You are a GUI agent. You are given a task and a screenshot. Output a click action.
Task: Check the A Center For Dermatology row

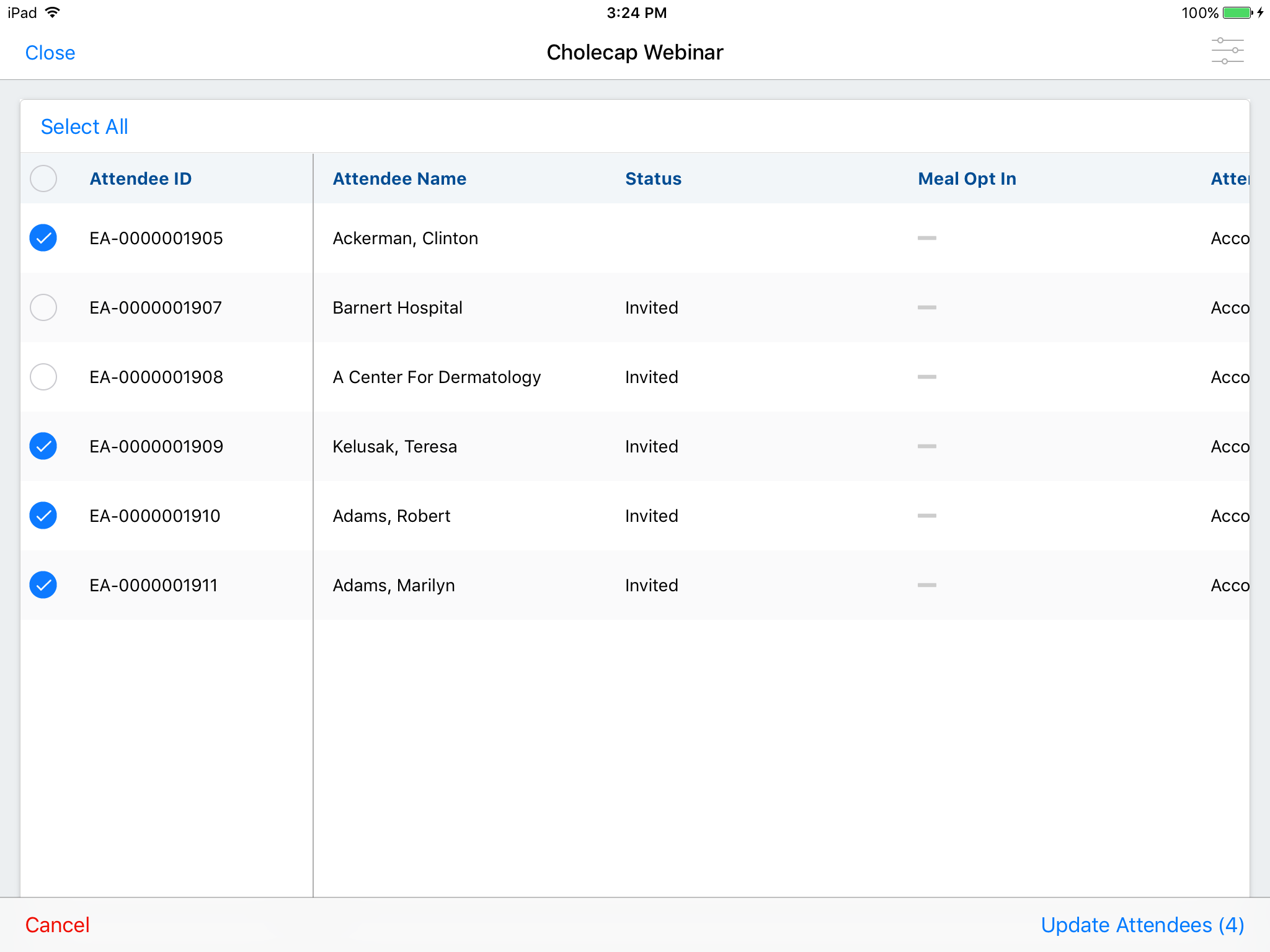pyautogui.click(x=43, y=377)
